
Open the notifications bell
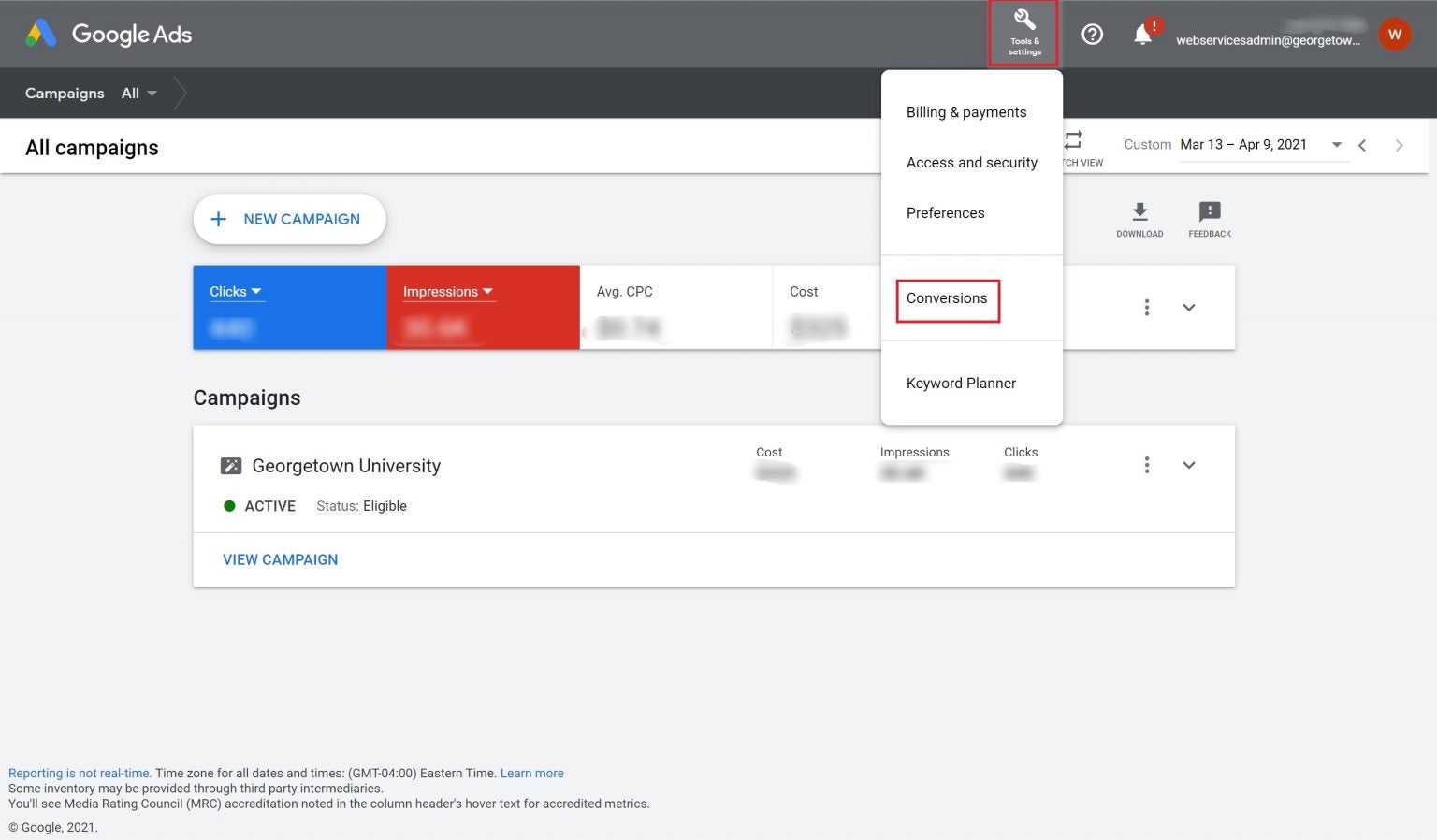pos(1142,35)
